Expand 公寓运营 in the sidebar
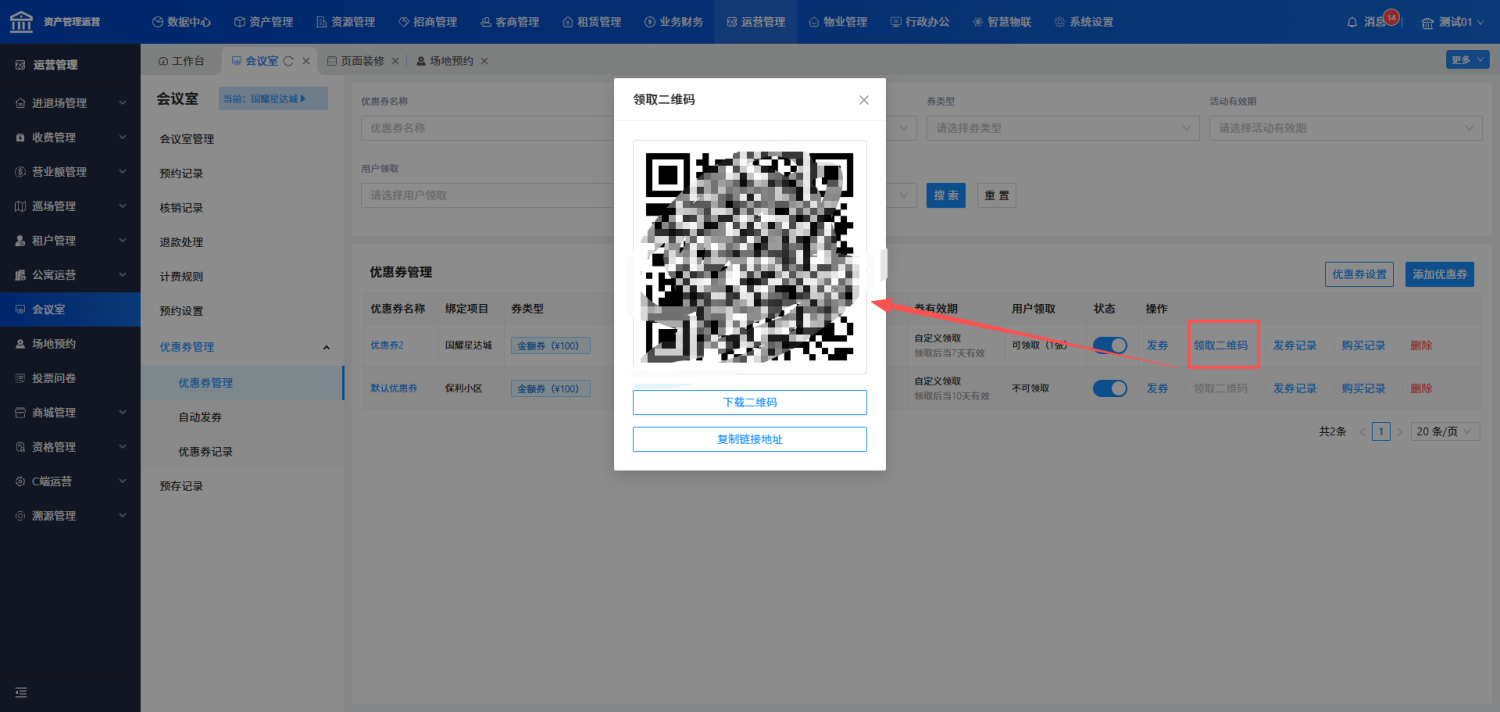The height and width of the screenshot is (712, 1500). point(70,275)
